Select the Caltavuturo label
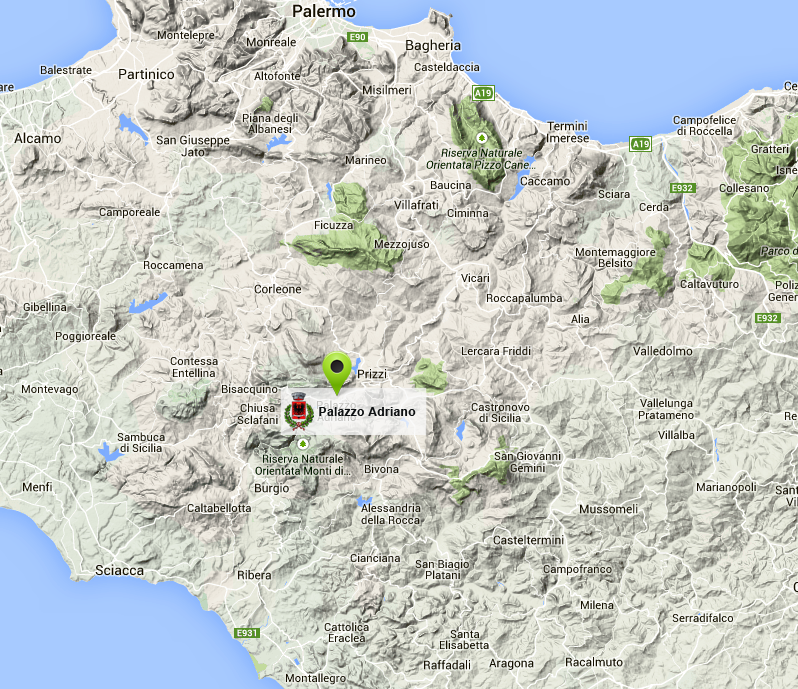Image resolution: width=798 pixels, height=689 pixels. (x=709, y=284)
